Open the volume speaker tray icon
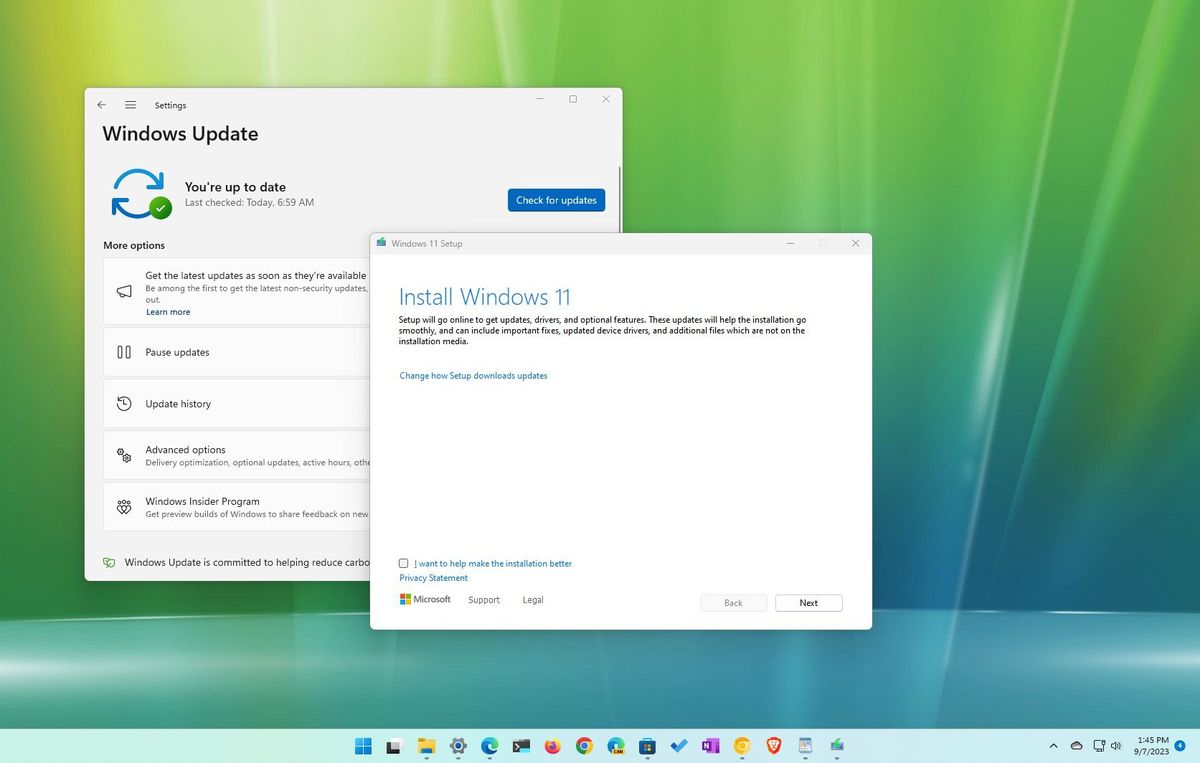Screen dimensions: 1200x763 point(1115,745)
